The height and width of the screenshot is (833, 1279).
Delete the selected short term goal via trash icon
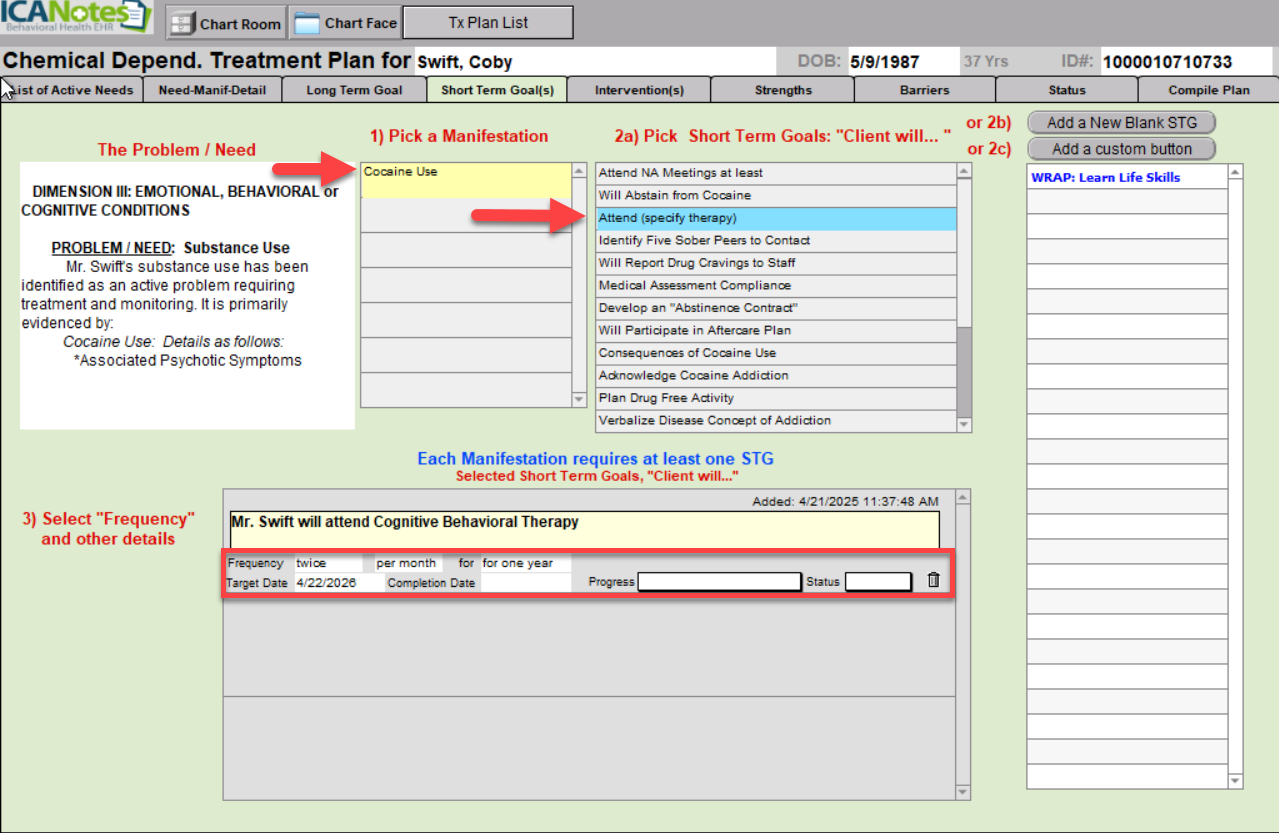tap(934, 581)
